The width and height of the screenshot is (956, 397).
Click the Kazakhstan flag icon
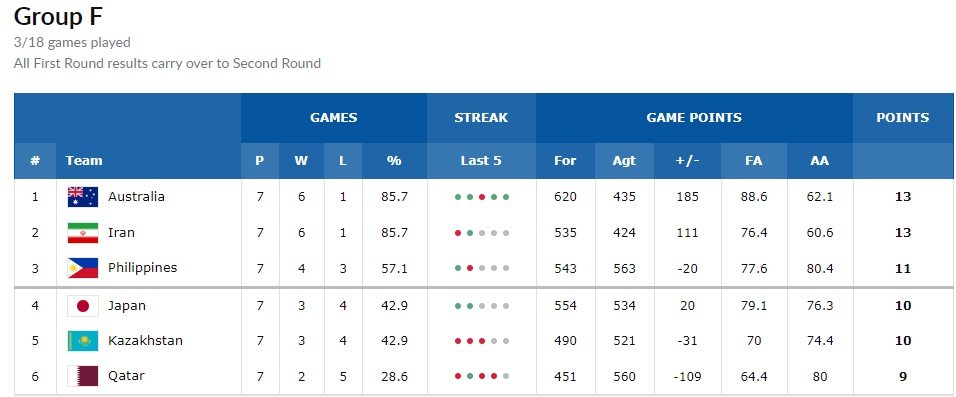[83, 341]
